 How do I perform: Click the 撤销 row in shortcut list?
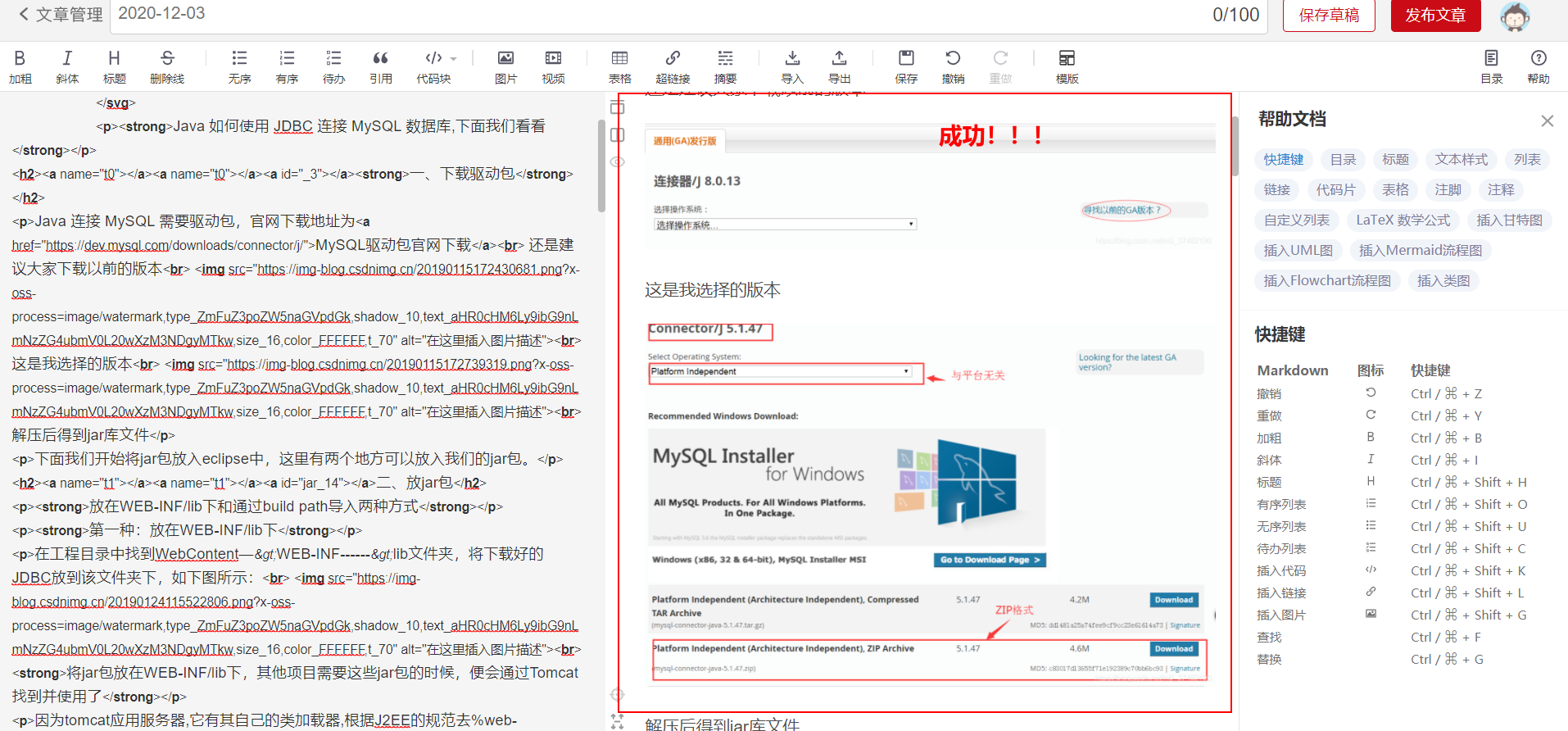(x=1393, y=394)
